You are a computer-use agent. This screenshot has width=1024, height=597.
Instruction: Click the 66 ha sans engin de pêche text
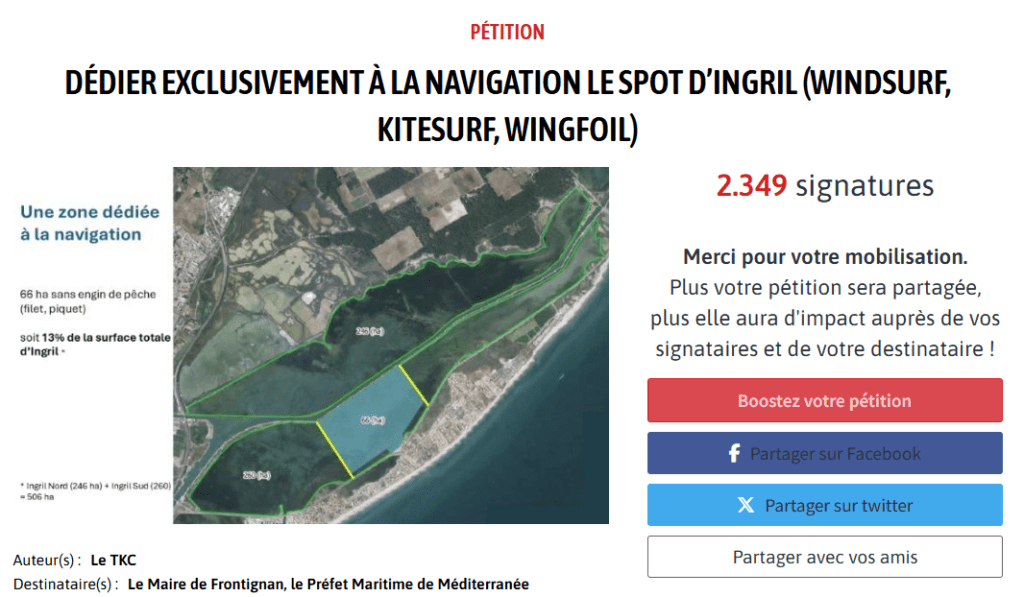click(88, 301)
